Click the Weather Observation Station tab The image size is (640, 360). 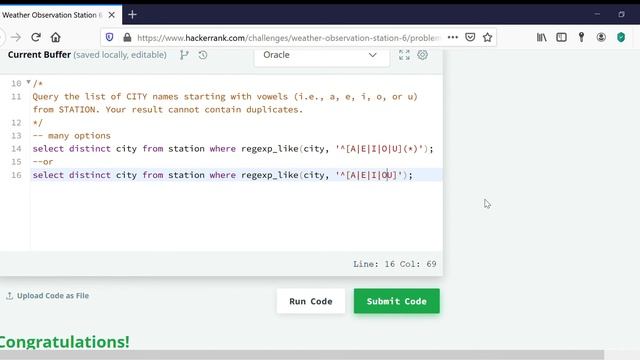pyautogui.click(x=51, y=15)
